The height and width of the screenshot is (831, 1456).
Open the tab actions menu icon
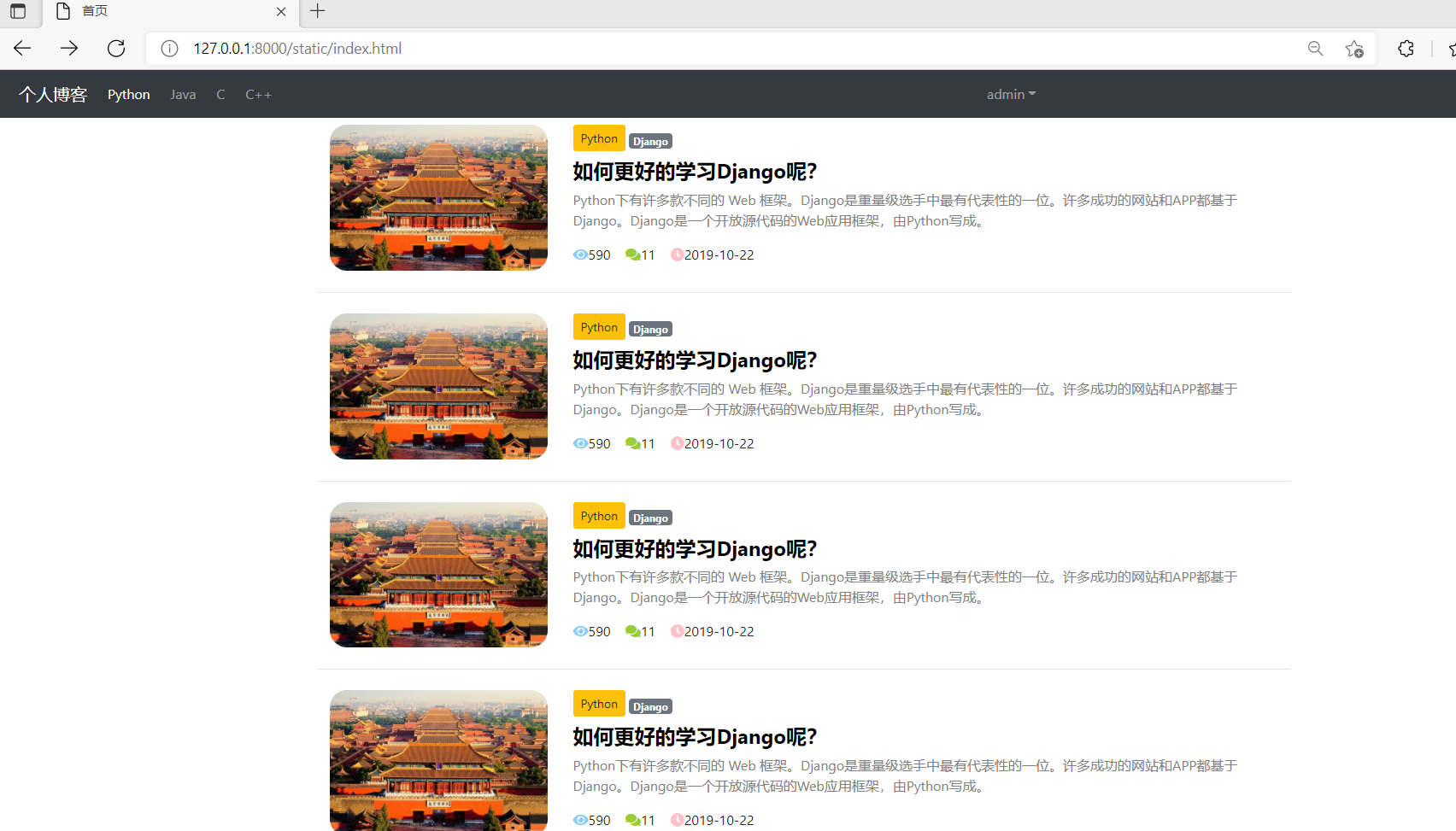pos(18,11)
